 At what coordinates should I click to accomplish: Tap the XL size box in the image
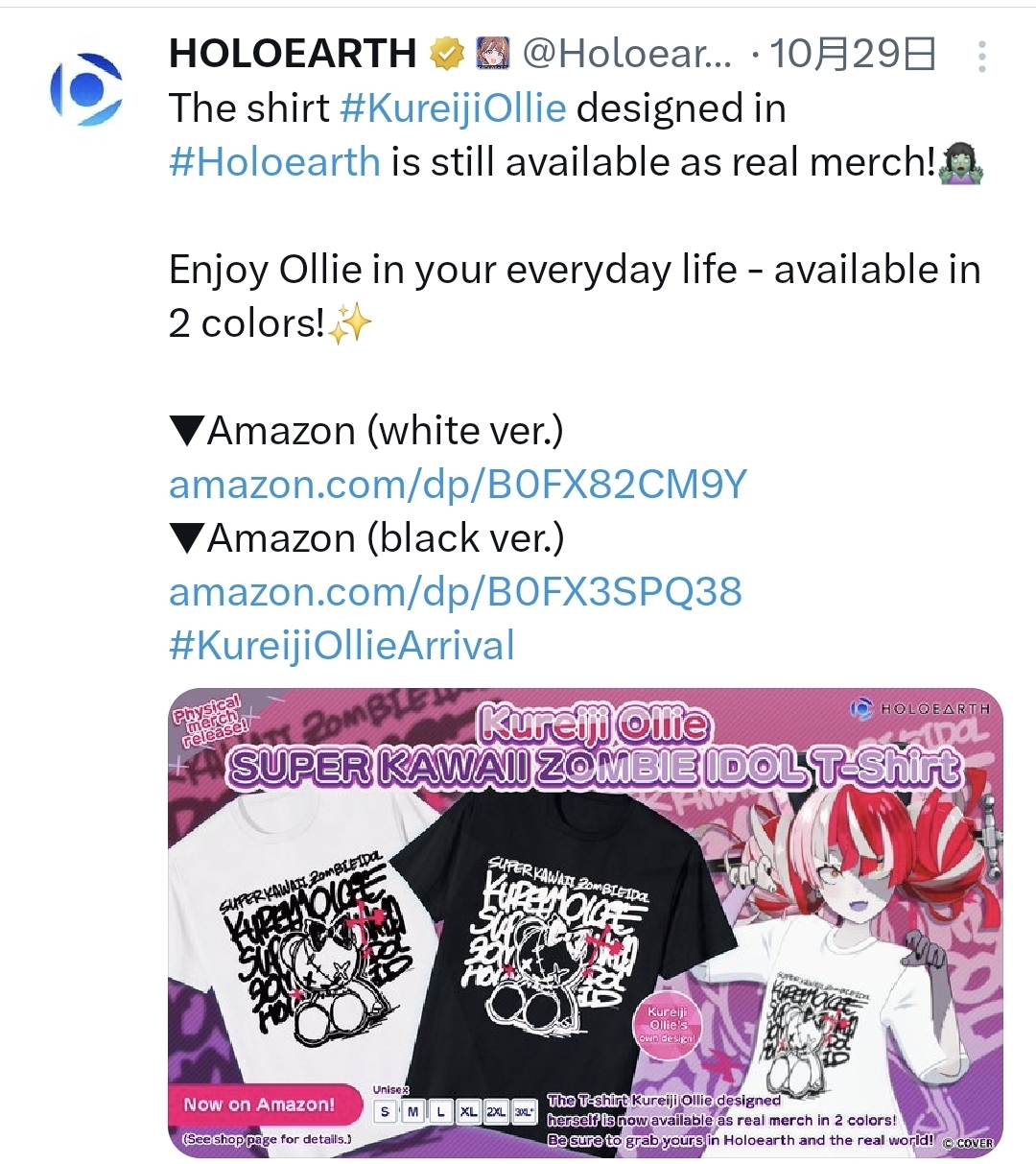pyautogui.click(x=468, y=1111)
